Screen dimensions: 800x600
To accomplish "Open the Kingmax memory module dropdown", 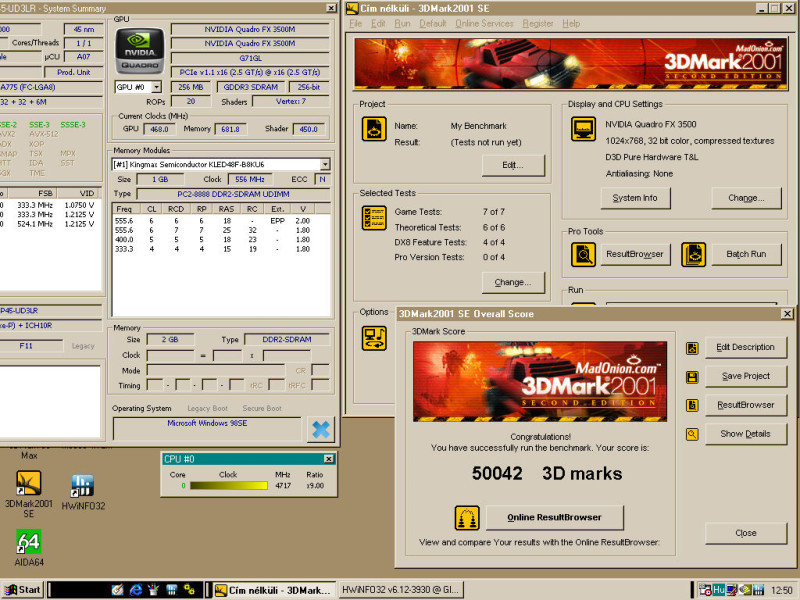I will coord(325,164).
